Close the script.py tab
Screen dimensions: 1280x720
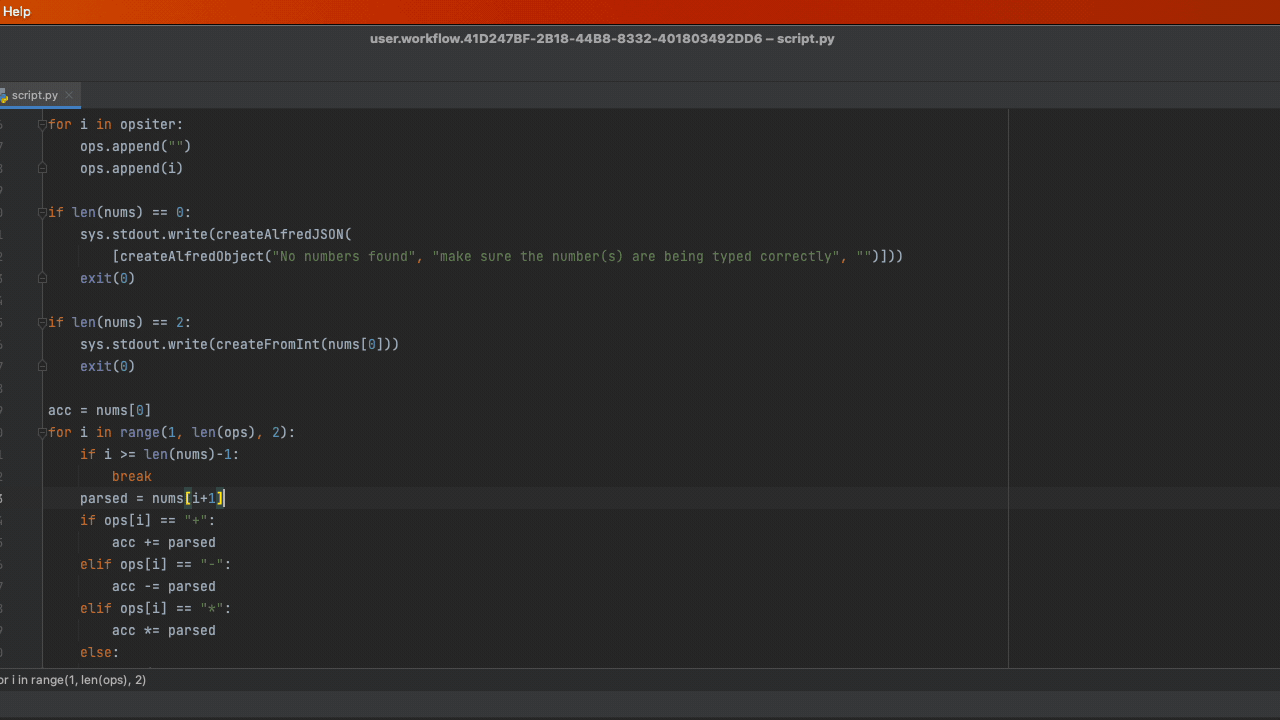click(69, 95)
